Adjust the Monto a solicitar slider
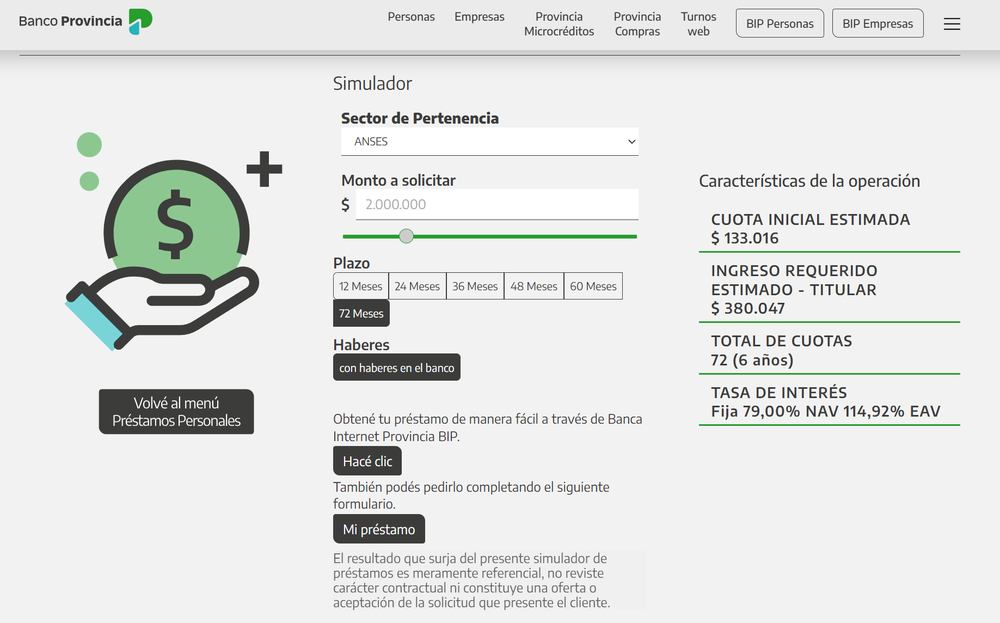Viewport: 1000px width, 623px height. pyautogui.click(x=406, y=236)
